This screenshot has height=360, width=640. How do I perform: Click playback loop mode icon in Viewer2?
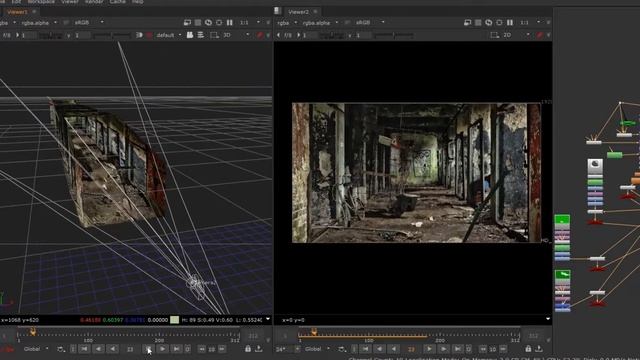point(342,349)
